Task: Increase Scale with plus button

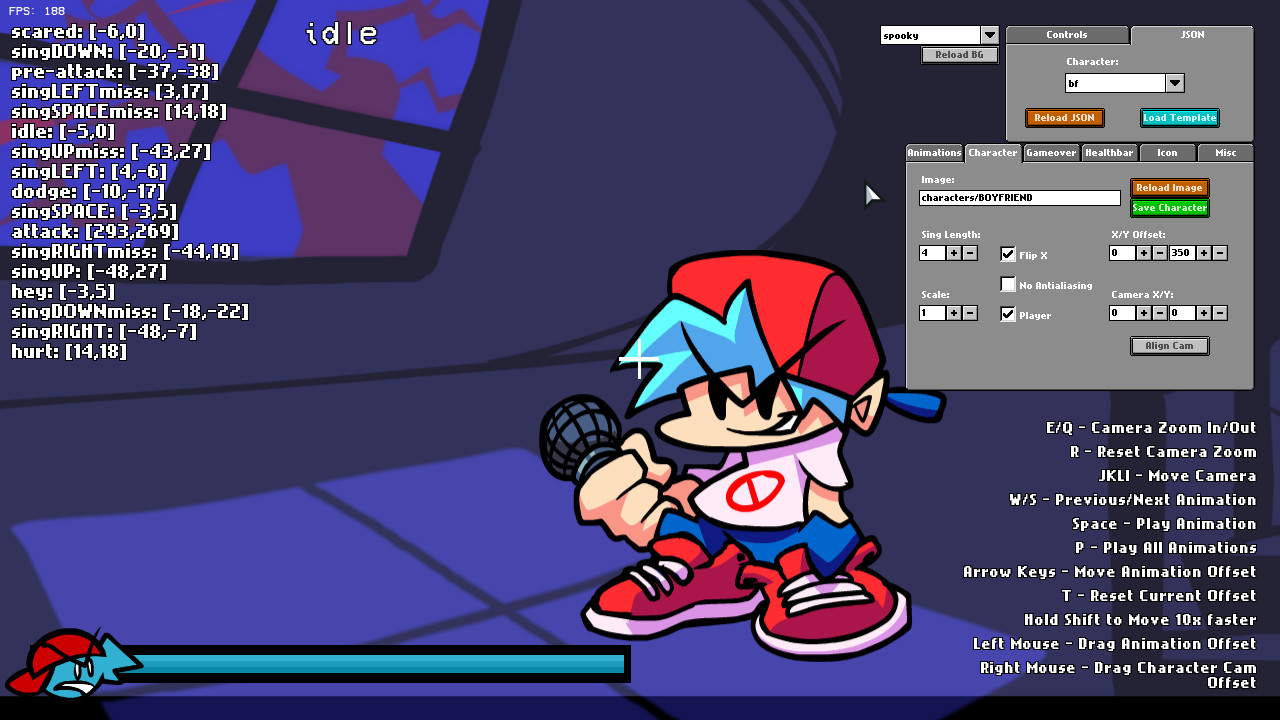Action: point(954,313)
